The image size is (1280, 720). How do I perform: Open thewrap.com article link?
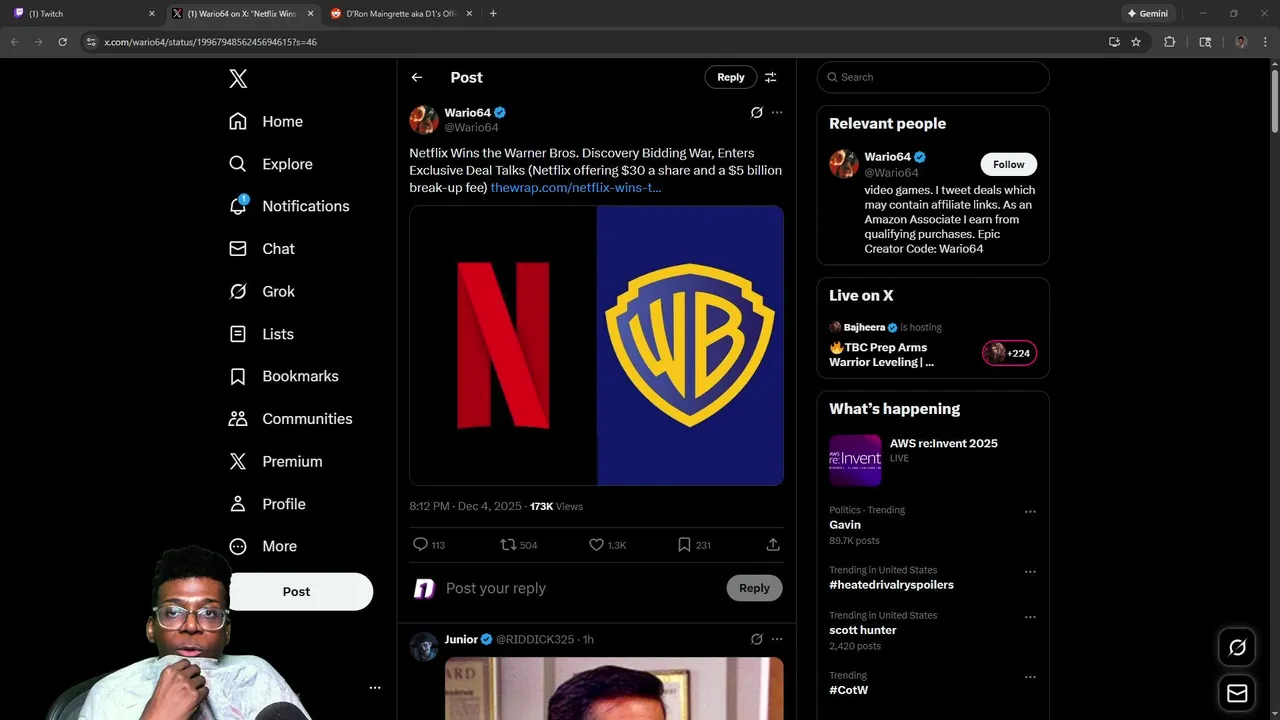(x=576, y=187)
